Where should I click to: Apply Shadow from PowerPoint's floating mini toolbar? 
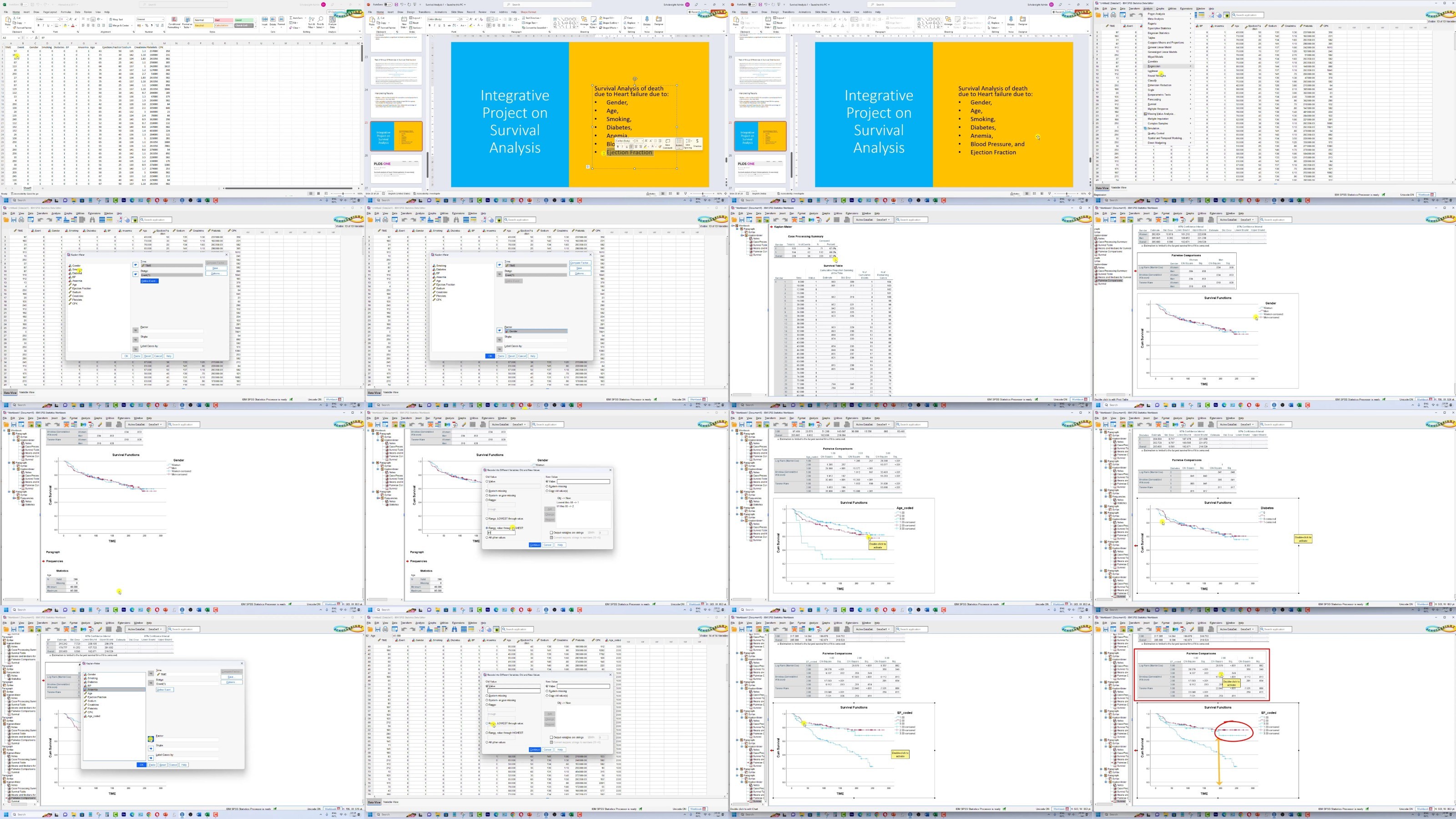[x=698, y=145]
